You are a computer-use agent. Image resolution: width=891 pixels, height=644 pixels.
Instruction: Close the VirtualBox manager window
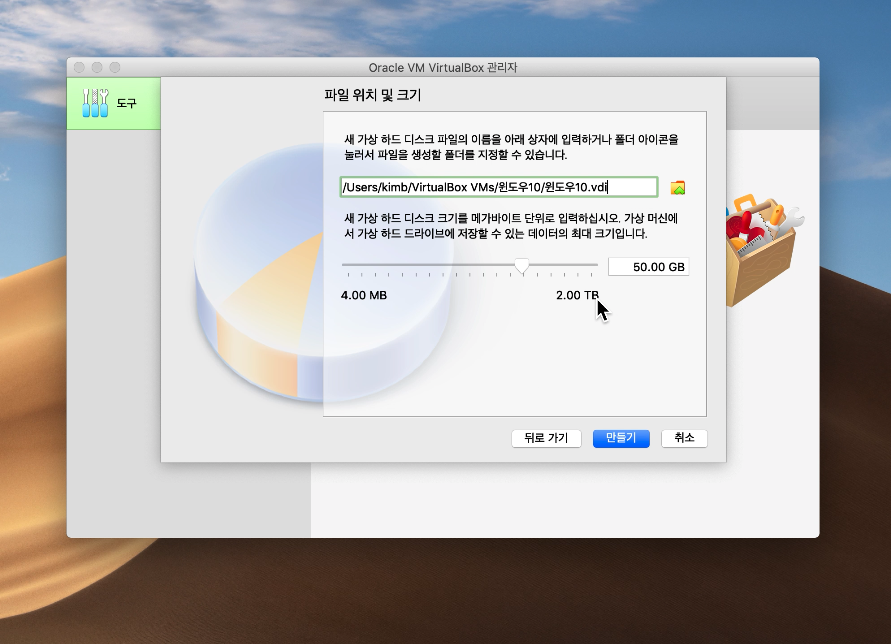point(79,67)
